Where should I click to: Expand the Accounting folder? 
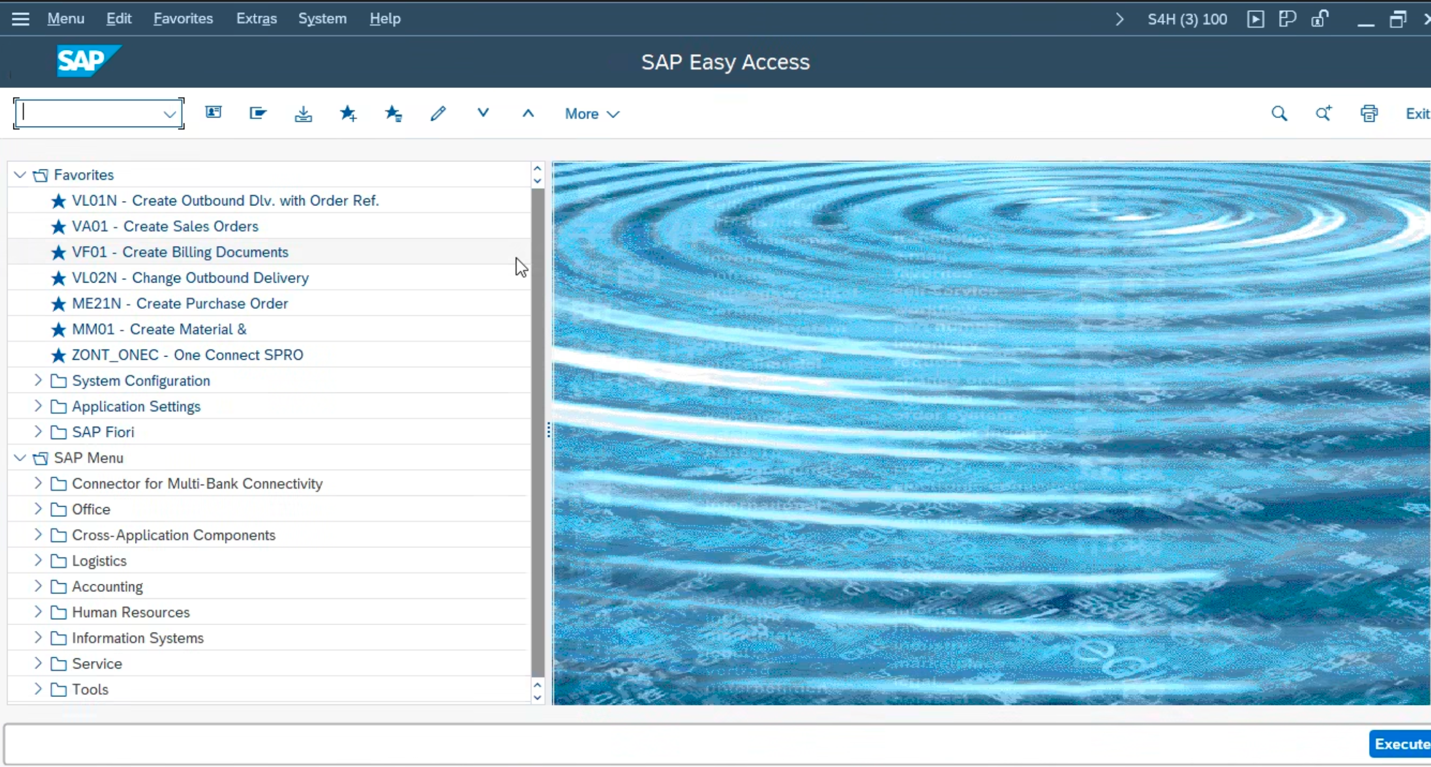(x=38, y=586)
